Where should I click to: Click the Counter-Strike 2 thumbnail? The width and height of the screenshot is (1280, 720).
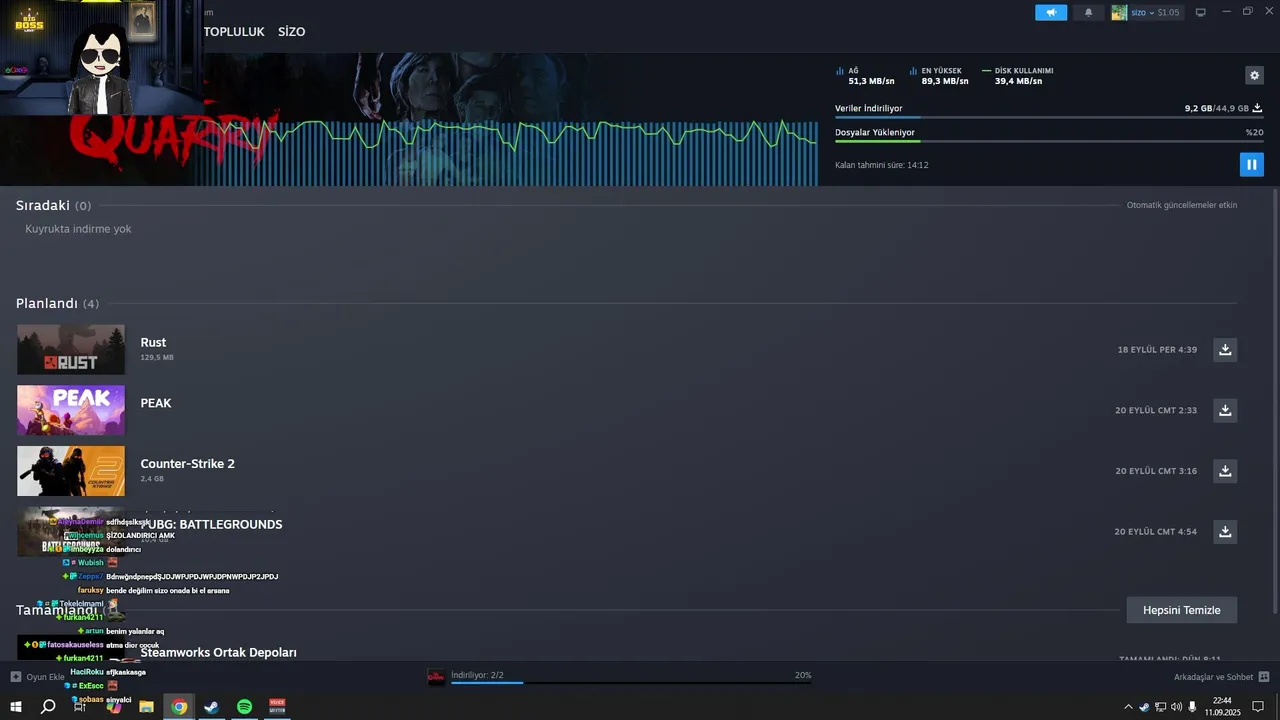click(71, 471)
